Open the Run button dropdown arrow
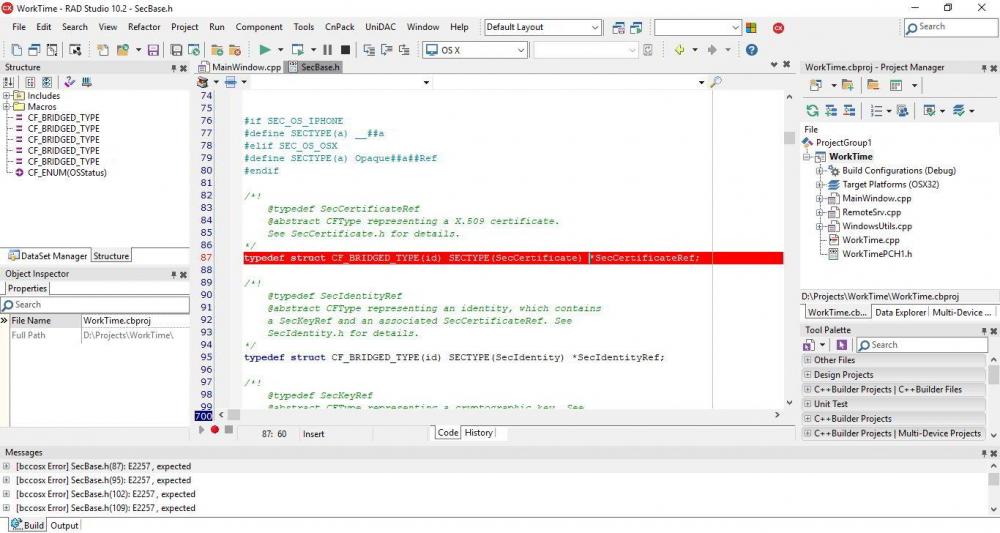The width and height of the screenshot is (1000, 533). point(281,50)
